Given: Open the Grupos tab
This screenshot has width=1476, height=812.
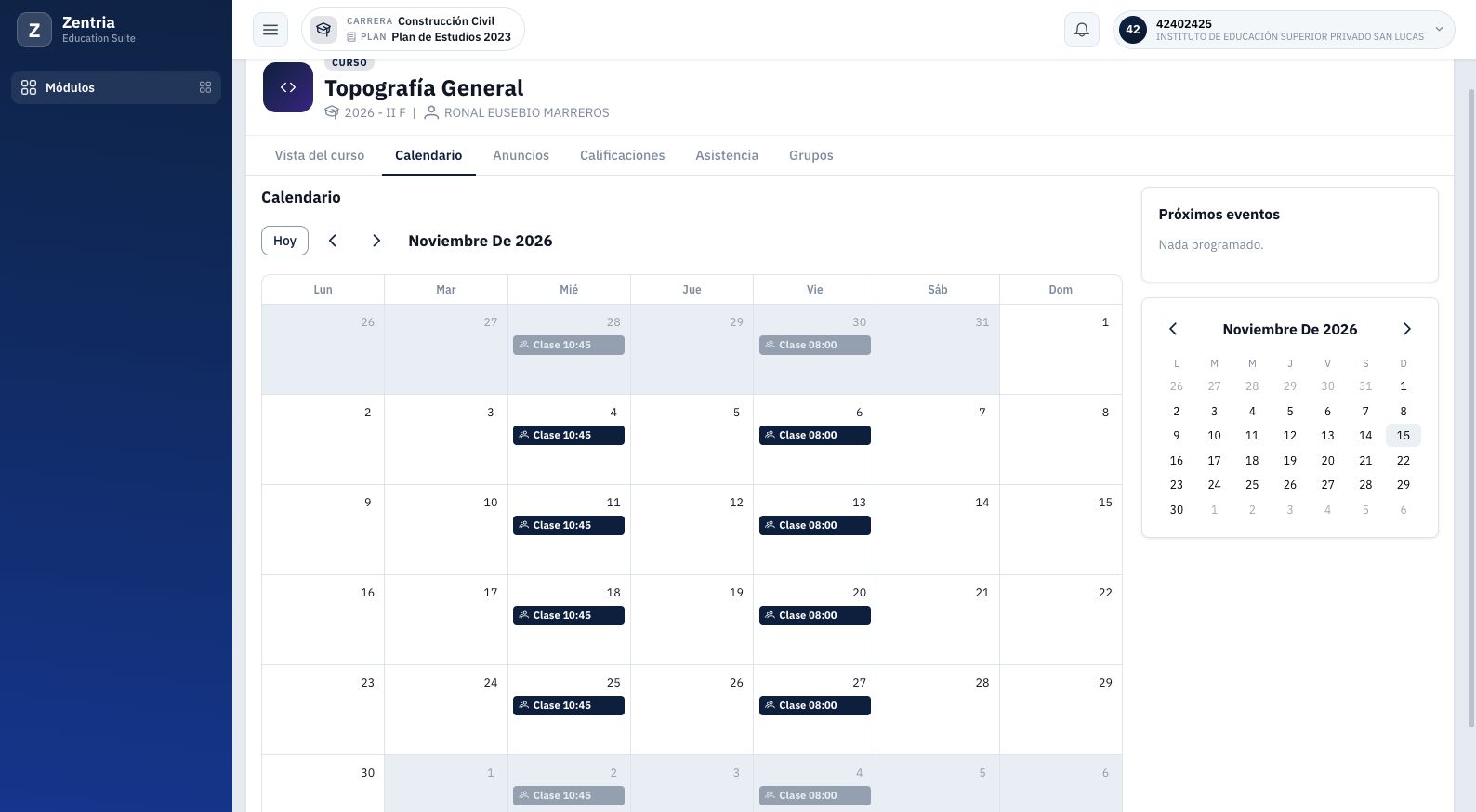Looking at the screenshot, I should 811,155.
